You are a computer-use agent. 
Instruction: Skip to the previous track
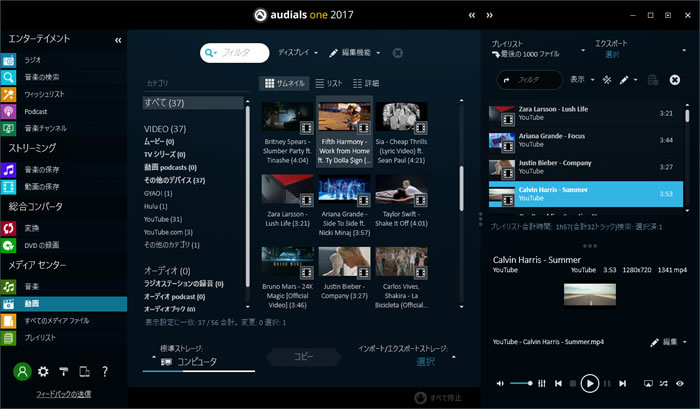pyautogui.click(x=558, y=383)
